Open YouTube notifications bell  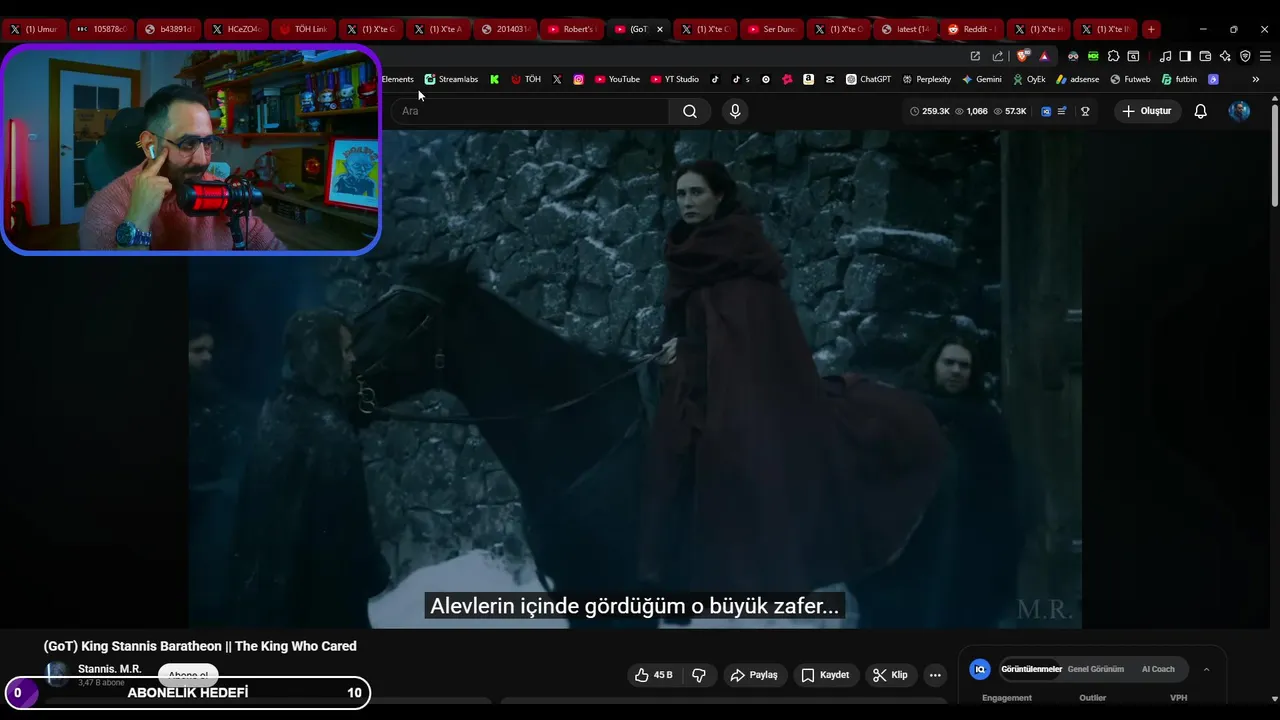(1201, 111)
